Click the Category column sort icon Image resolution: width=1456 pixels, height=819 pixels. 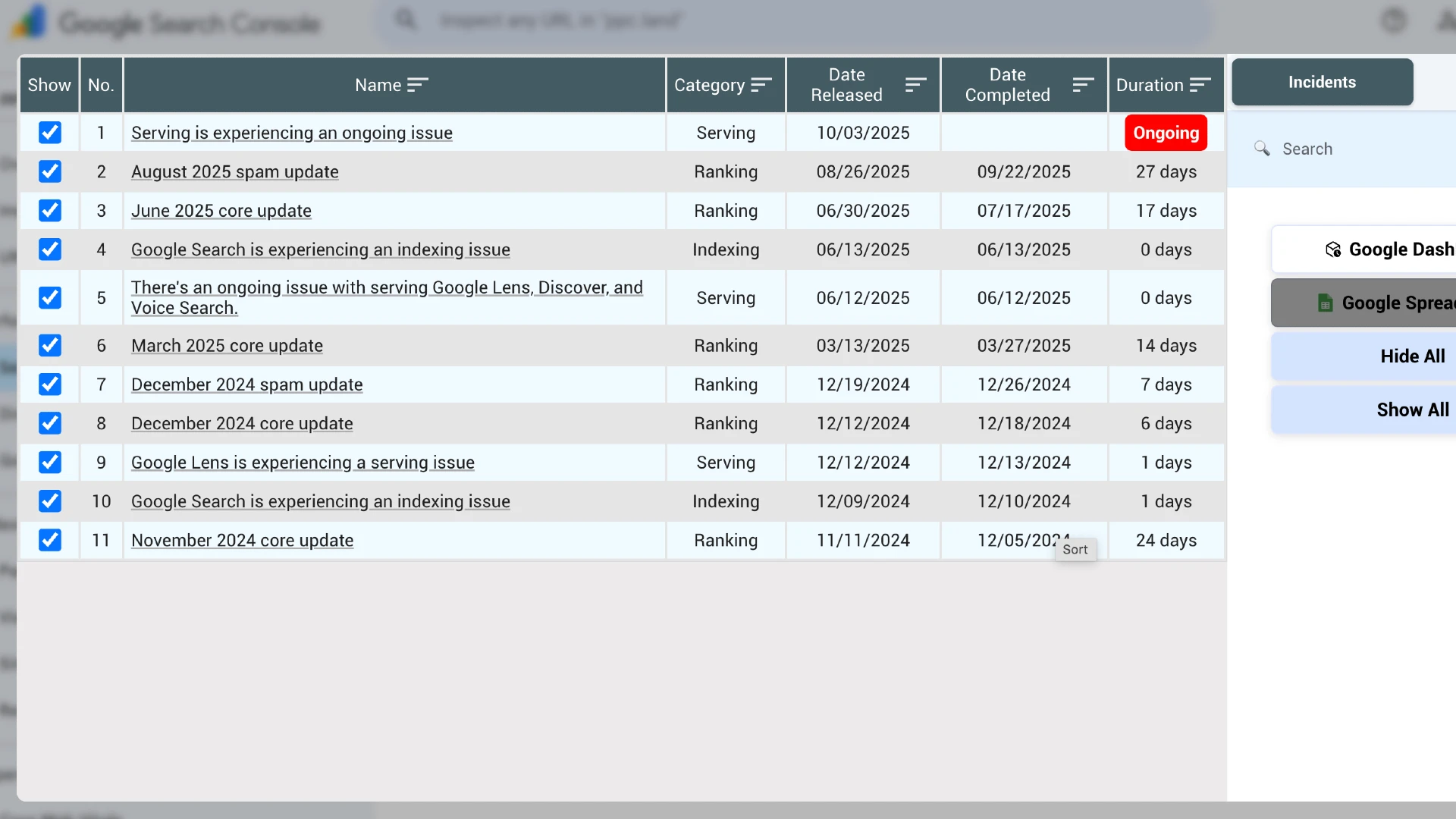click(x=761, y=85)
